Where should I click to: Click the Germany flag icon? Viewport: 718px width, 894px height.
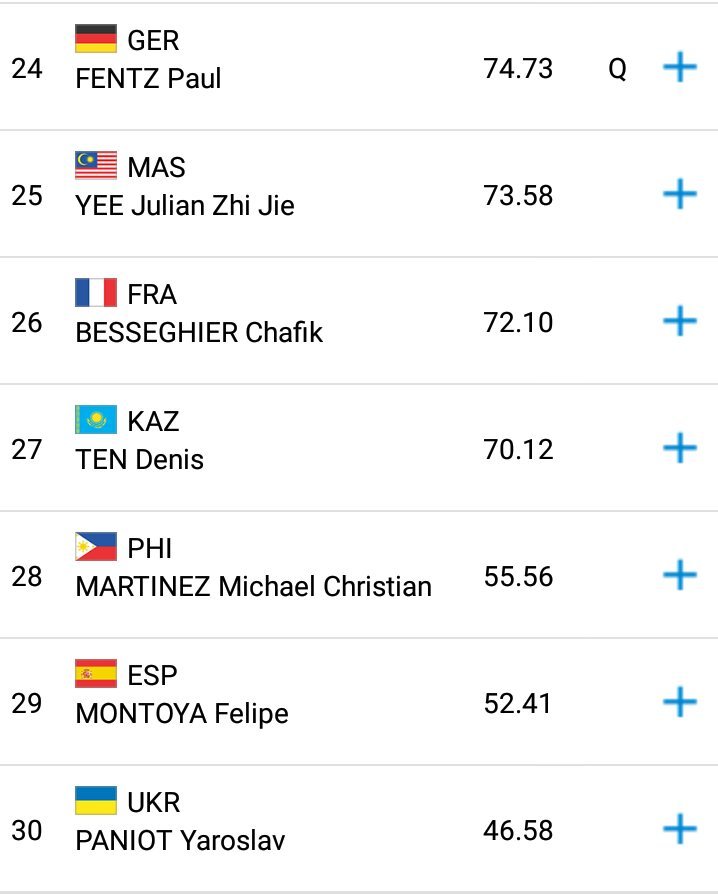[x=96, y=40]
